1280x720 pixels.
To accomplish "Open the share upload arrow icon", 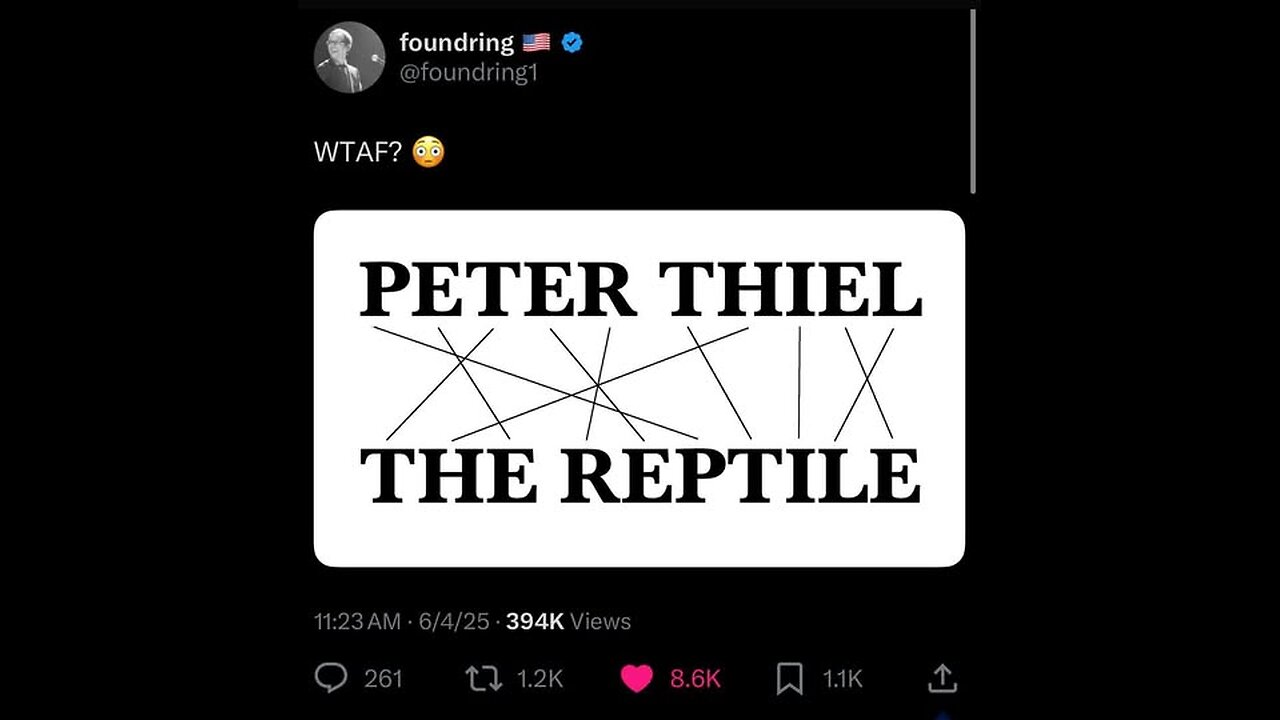I will point(942,679).
